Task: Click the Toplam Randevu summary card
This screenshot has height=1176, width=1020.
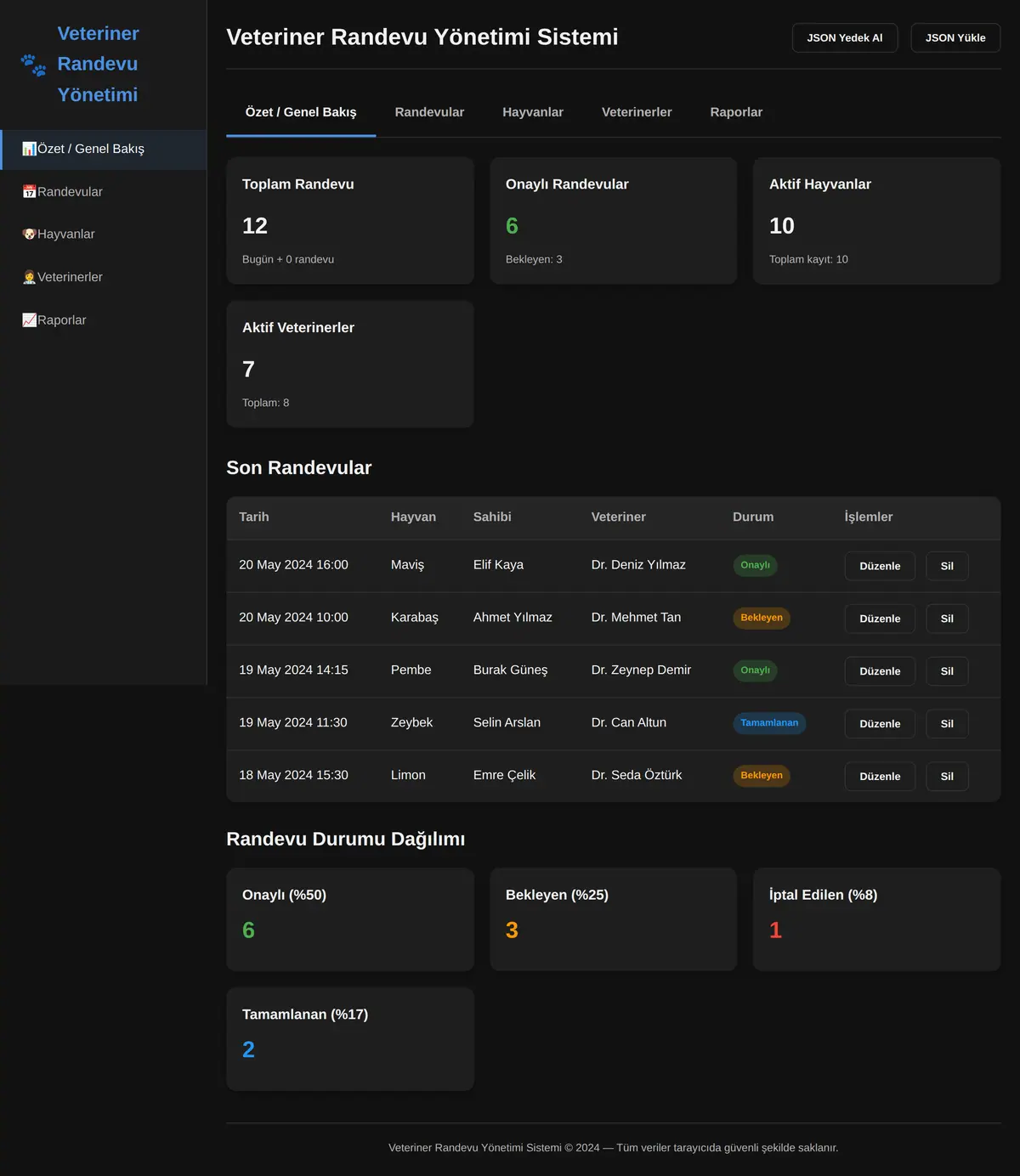Action: 350,221
